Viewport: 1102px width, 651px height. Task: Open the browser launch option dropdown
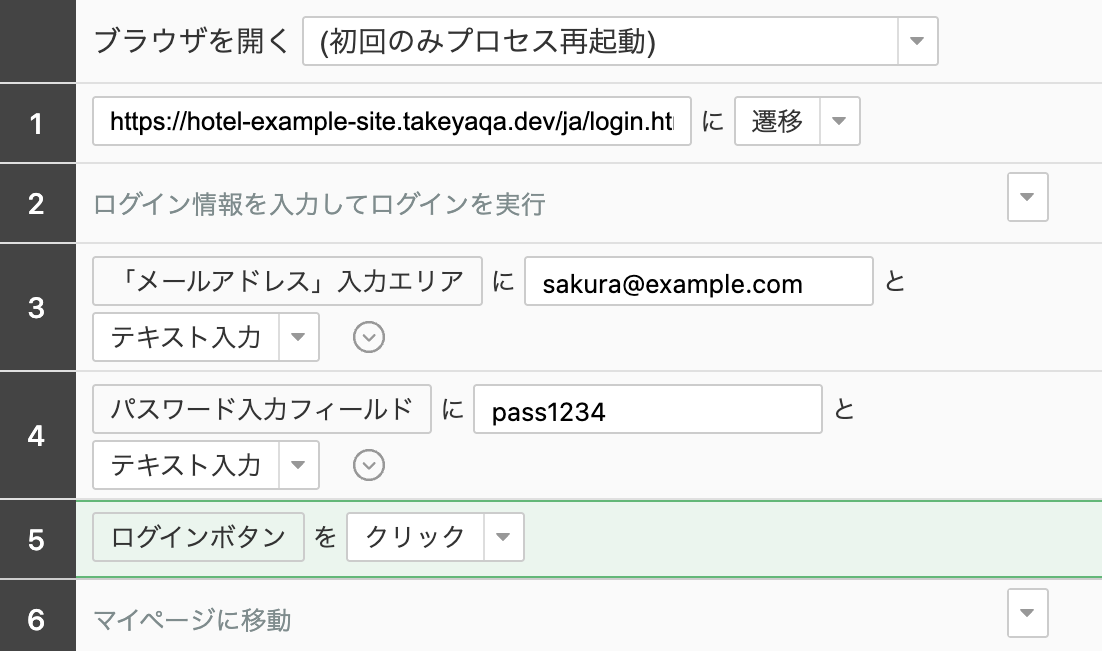[x=917, y=42]
